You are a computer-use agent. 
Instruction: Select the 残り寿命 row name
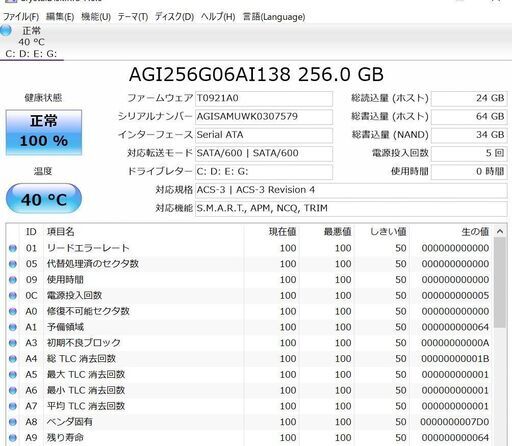pyautogui.click(x=65, y=437)
